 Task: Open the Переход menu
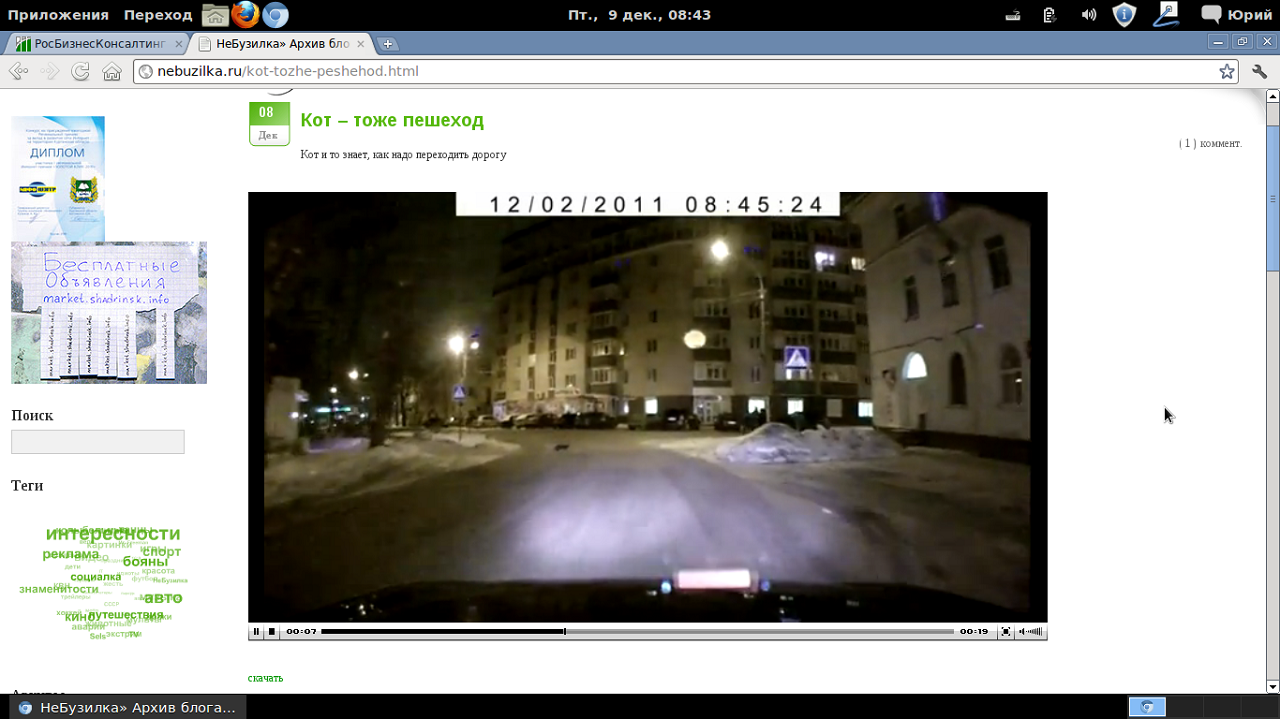(x=158, y=15)
